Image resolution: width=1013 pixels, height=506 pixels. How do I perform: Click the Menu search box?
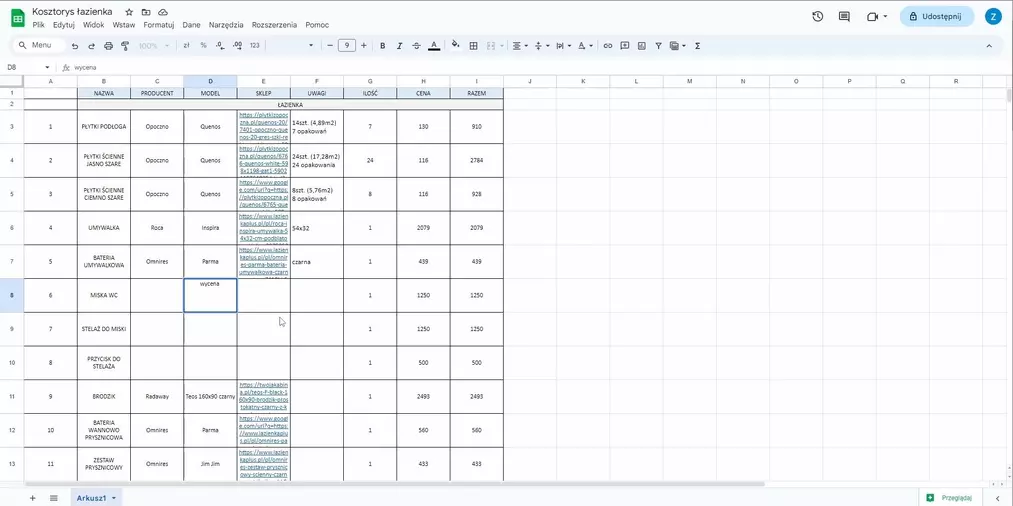pyautogui.click(x=41, y=45)
